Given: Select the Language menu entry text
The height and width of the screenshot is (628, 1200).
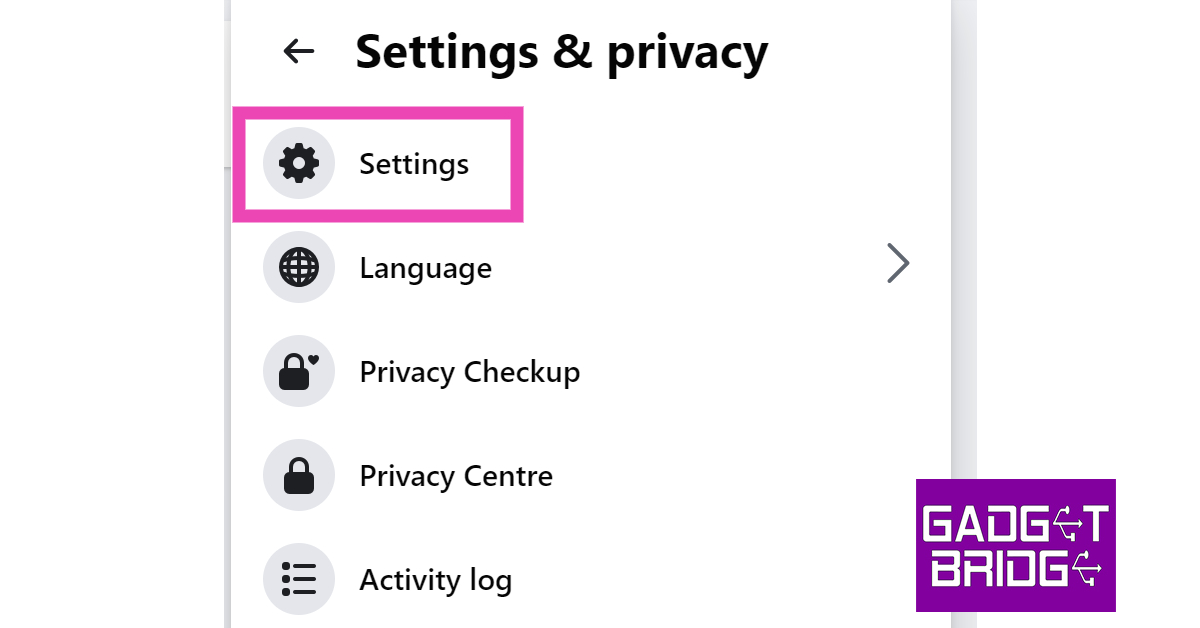Looking at the screenshot, I should (425, 268).
